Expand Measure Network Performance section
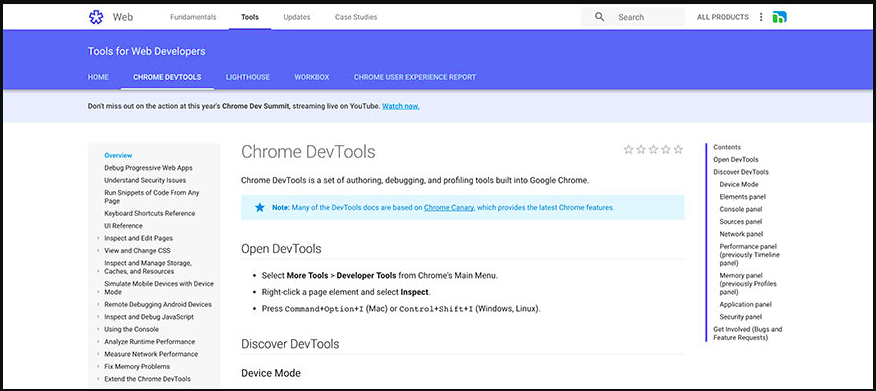Viewport: 876px width, 391px height. (x=98, y=354)
